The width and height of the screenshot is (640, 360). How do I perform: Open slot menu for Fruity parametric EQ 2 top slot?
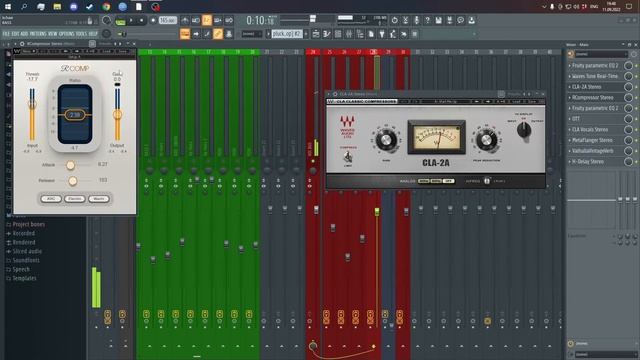click(x=570, y=65)
